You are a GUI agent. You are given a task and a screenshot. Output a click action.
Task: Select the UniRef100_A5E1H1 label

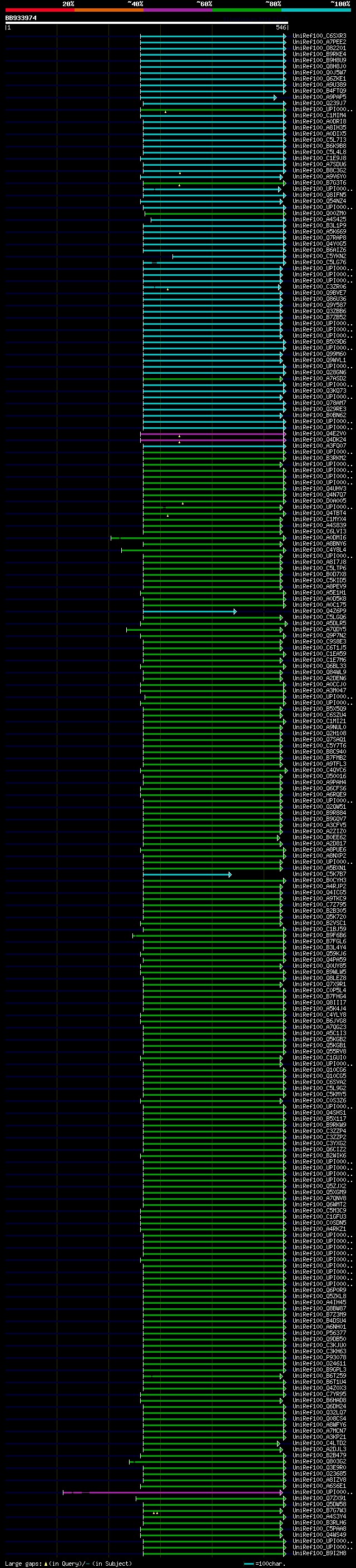319,592
